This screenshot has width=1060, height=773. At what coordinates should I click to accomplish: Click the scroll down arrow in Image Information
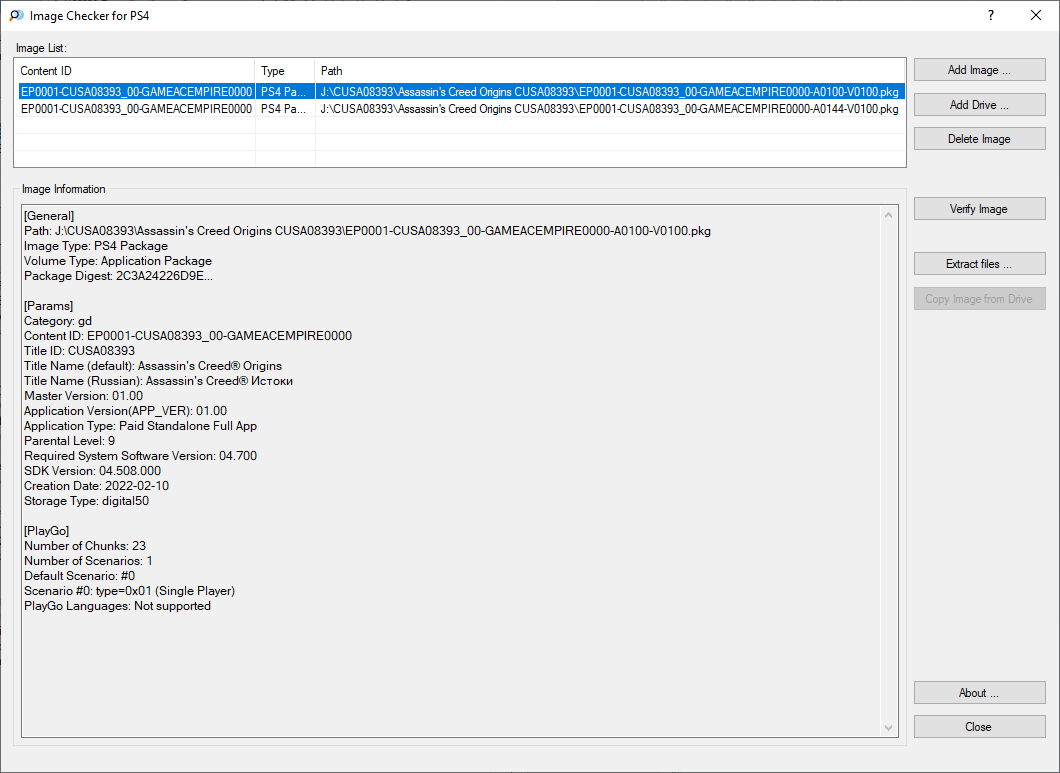(888, 728)
